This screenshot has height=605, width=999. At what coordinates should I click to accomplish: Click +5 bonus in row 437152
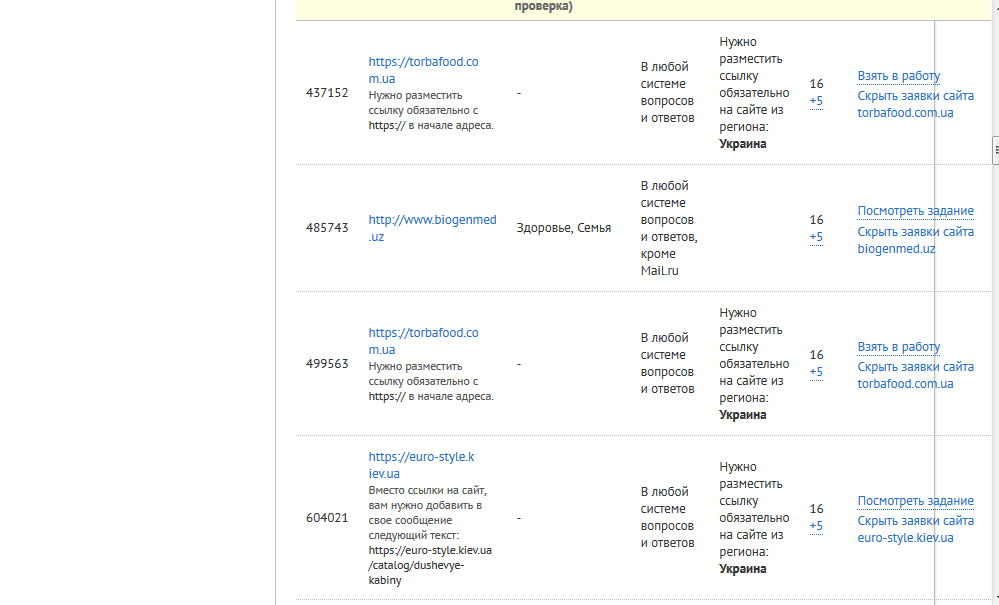coord(816,101)
